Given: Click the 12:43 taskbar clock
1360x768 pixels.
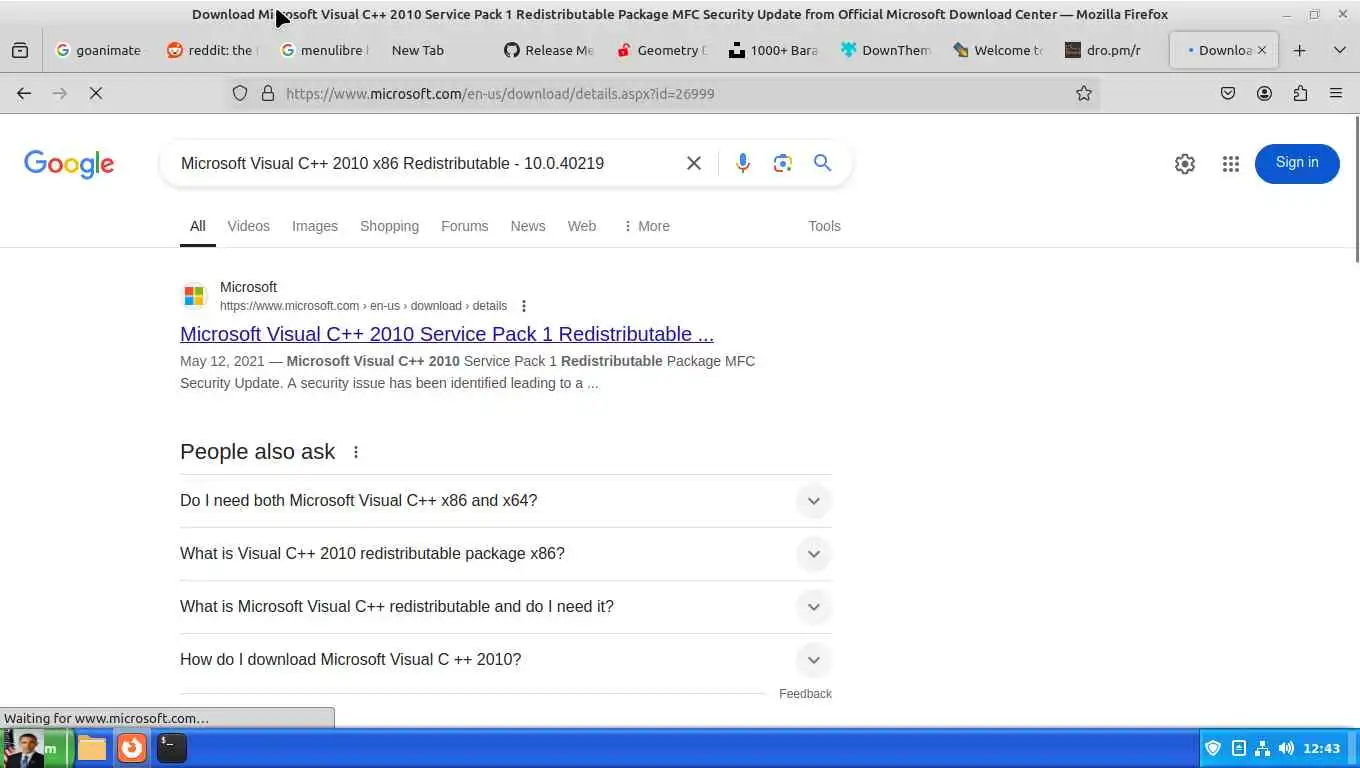Looking at the screenshot, I should 1322,748.
